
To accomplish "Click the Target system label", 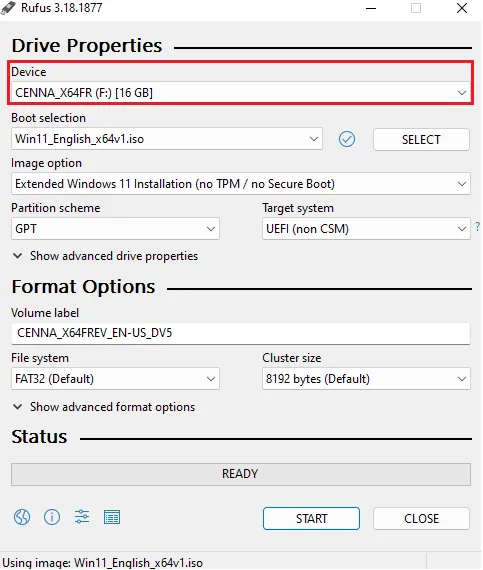I will [298, 208].
